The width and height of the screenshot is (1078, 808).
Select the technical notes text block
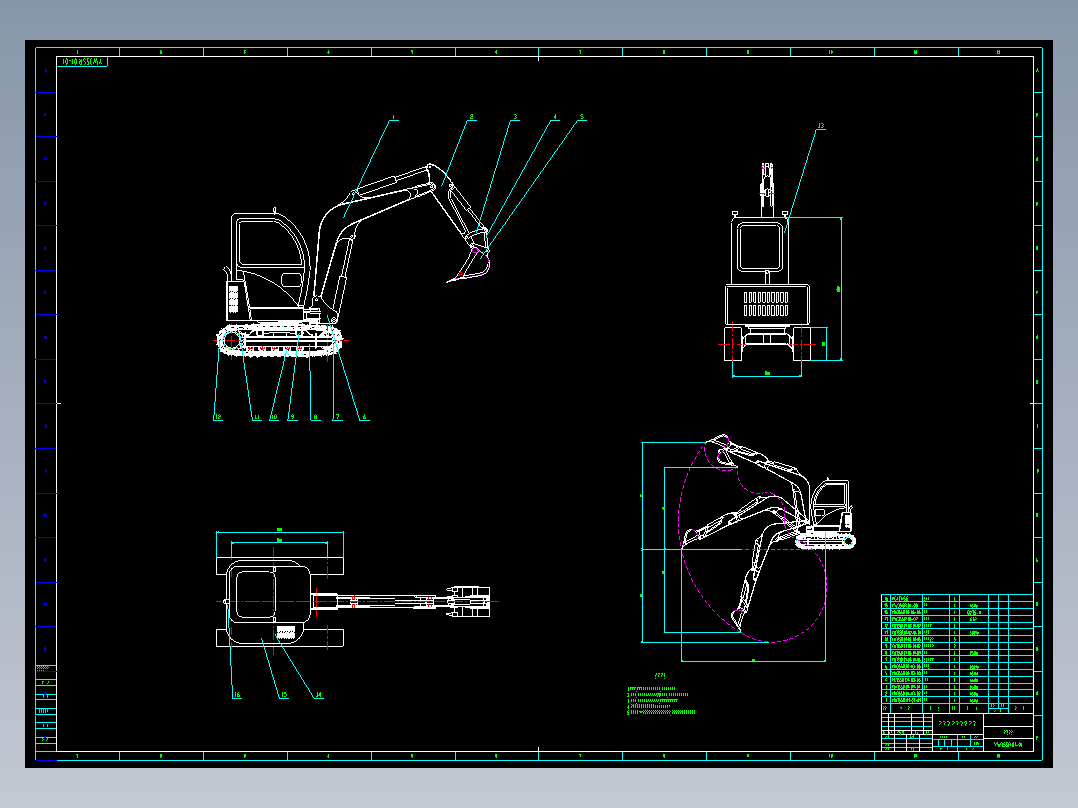[x=661, y=695]
